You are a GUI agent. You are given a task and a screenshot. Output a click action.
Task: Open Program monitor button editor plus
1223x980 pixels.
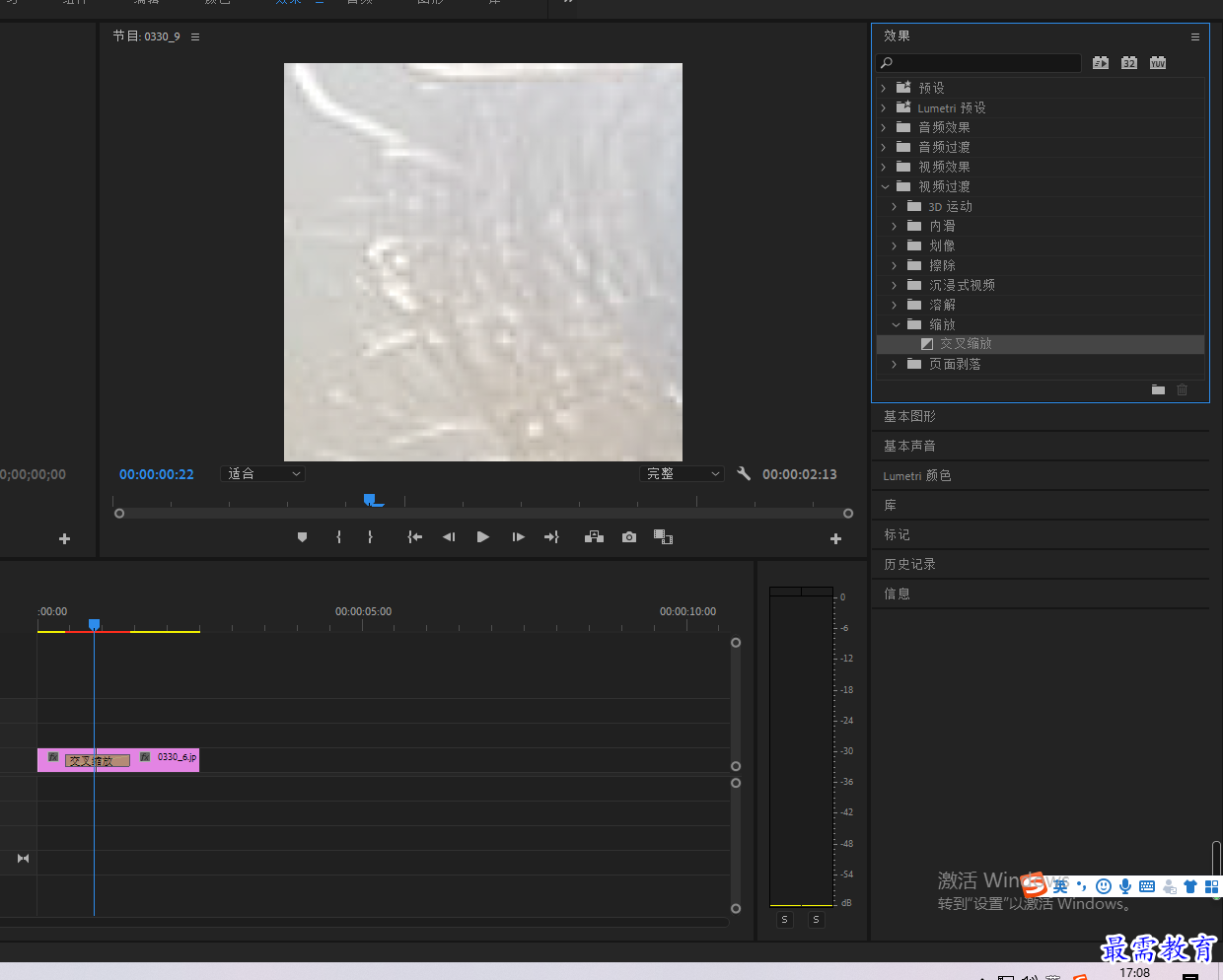click(x=835, y=539)
